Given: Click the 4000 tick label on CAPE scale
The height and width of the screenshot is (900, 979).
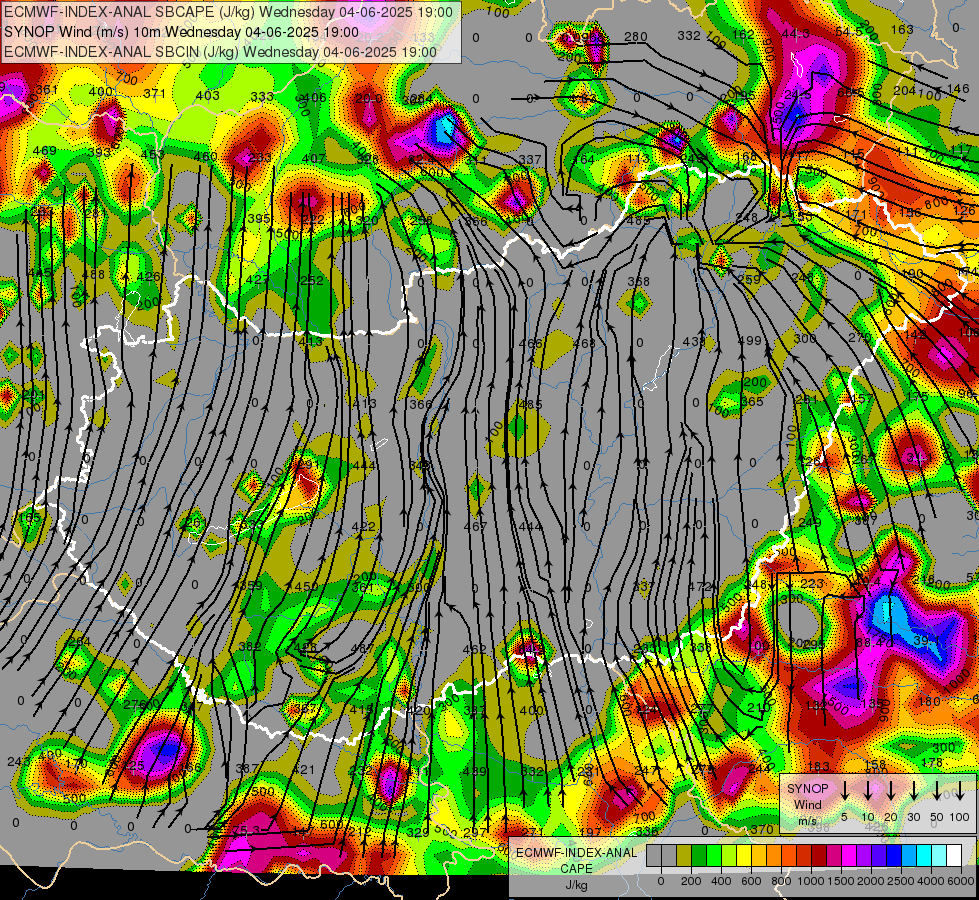Looking at the screenshot, I should (931, 881).
